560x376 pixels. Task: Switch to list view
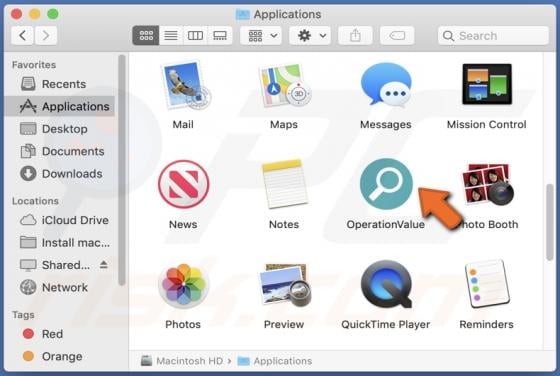click(x=171, y=35)
